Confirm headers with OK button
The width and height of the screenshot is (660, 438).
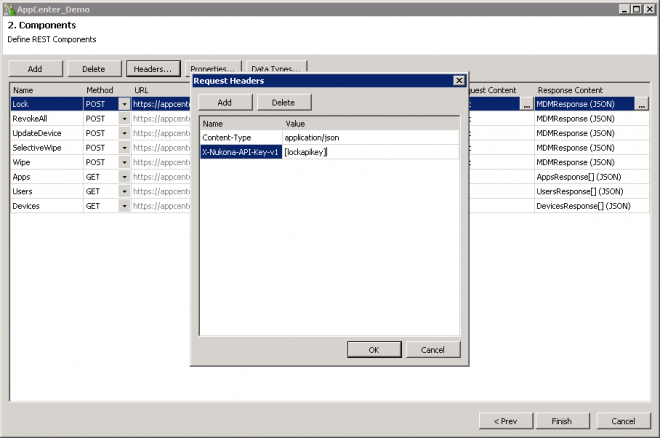point(374,350)
